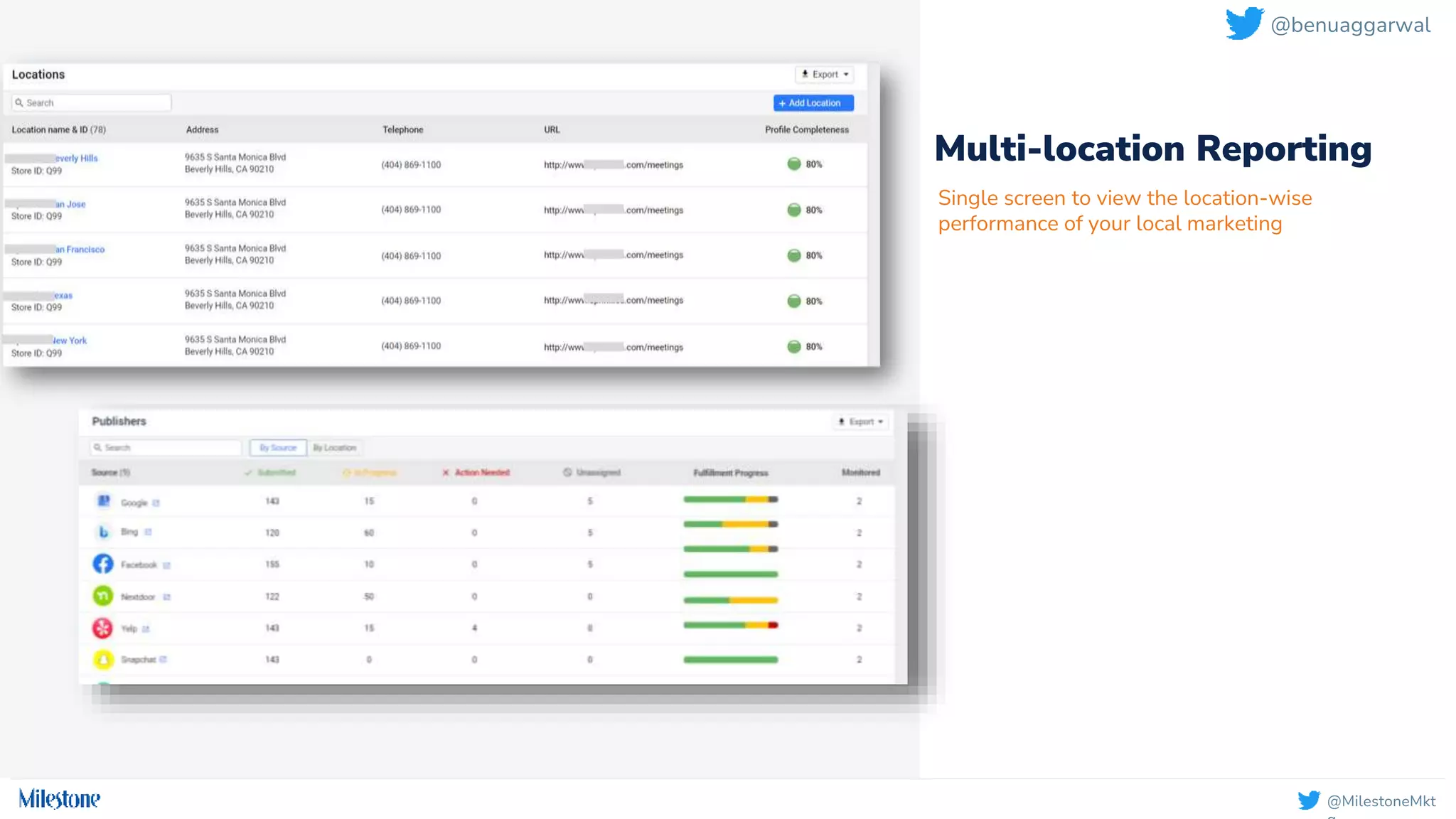The image size is (1456, 819).
Task: Click the Fulfillment Progress column header
Action: pyautogui.click(x=731, y=473)
